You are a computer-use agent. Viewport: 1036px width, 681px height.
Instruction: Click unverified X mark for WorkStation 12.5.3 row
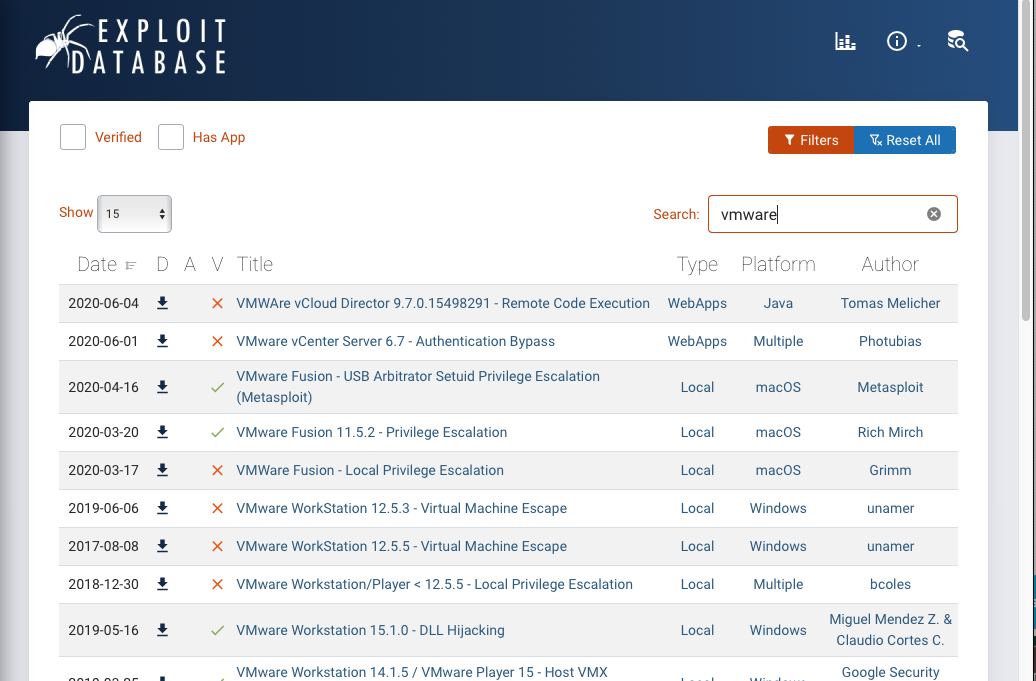click(217, 509)
